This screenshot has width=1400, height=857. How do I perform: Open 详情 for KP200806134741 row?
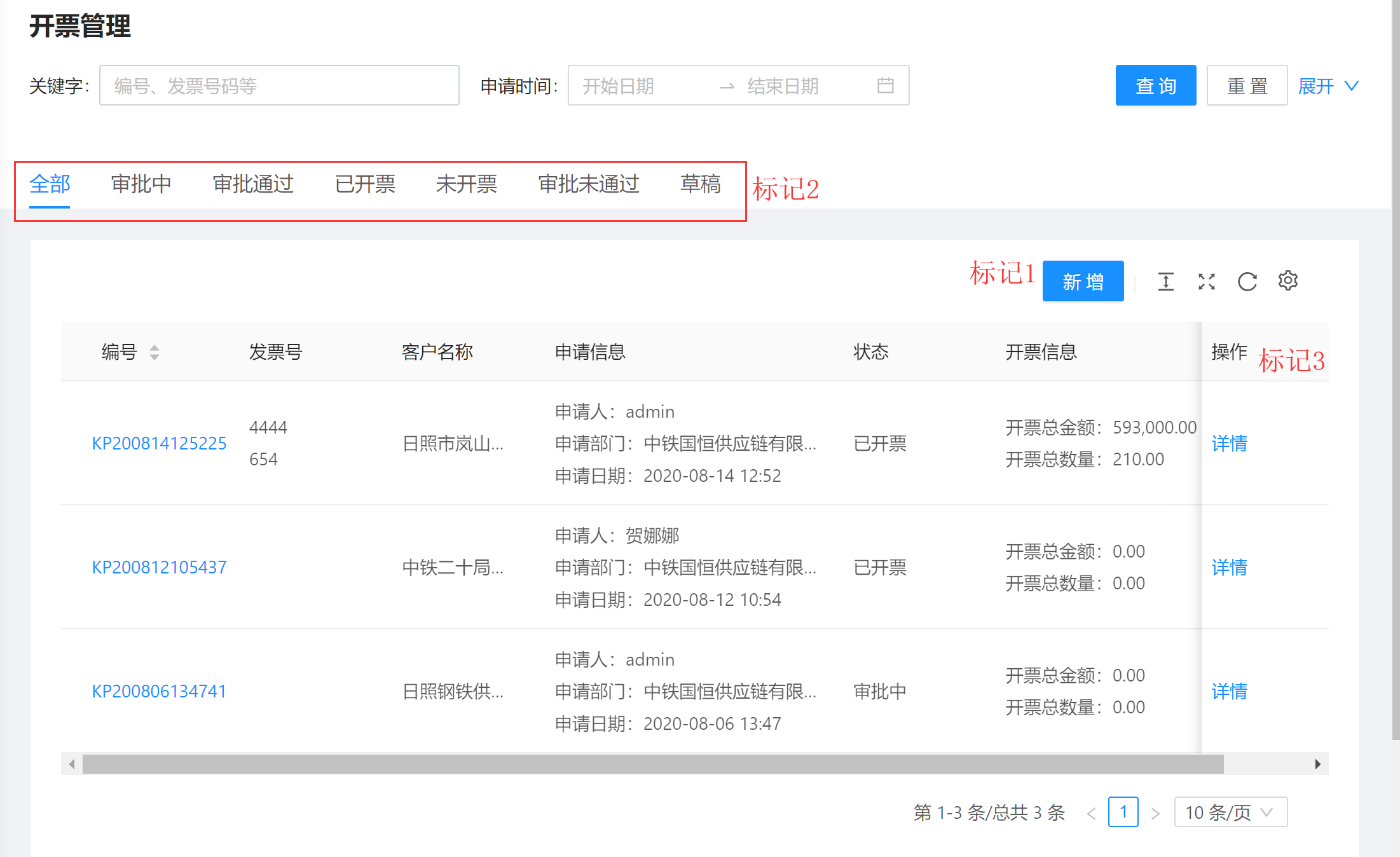point(1229,691)
